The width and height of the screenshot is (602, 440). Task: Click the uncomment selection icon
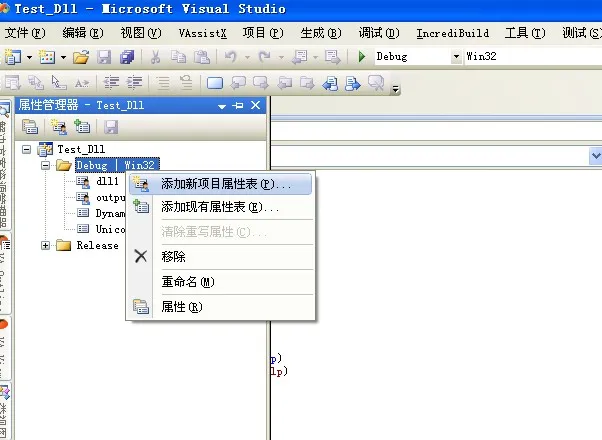(x=186, y=83)
